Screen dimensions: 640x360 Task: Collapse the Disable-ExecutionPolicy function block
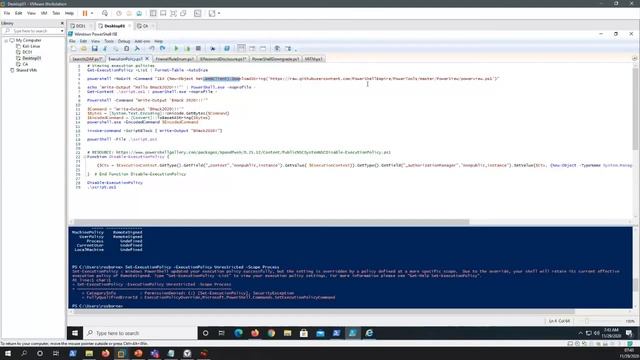(x=84, y=157)
